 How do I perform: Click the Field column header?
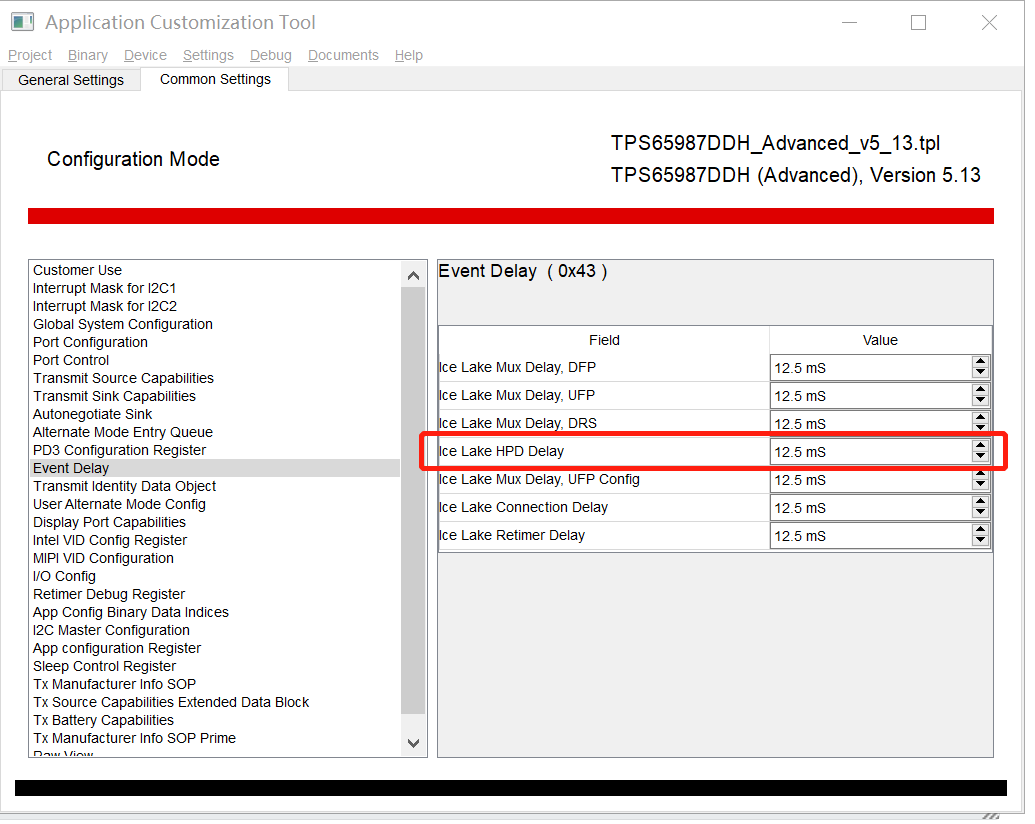[x=604, y=340]
